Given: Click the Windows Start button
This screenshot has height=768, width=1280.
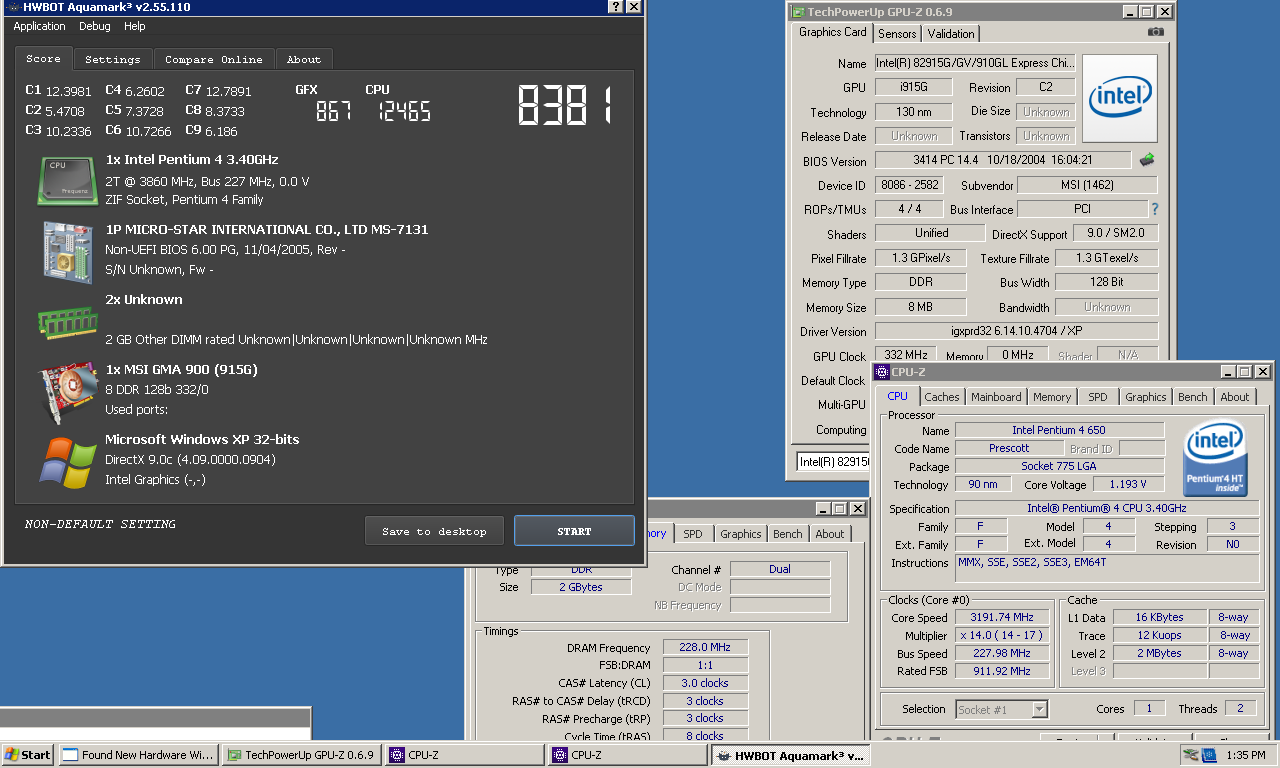Looking at the screenshot, I should (x=27, y=755).
